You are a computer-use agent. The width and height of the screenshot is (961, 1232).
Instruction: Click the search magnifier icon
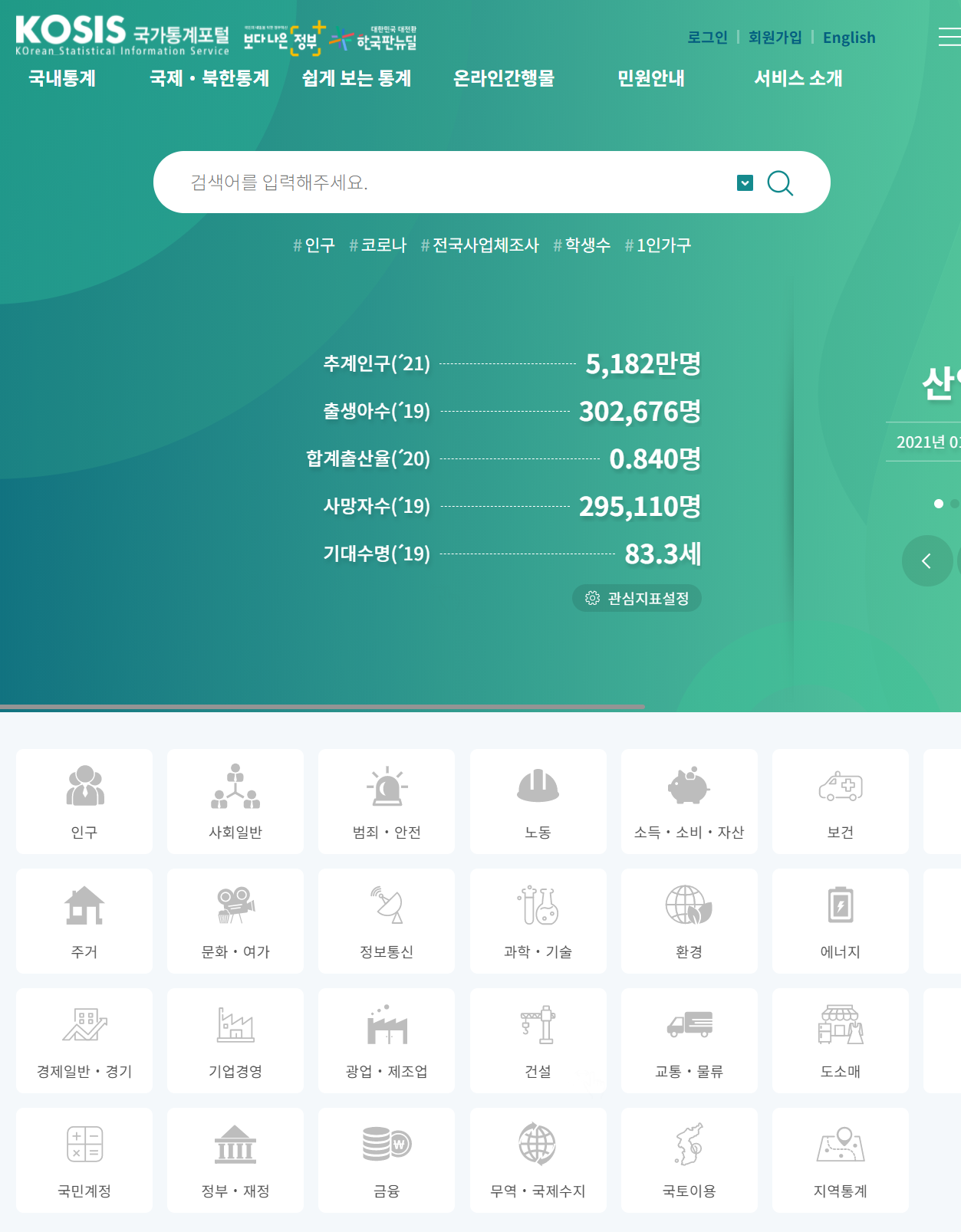pyautogui.click(x=780, y=183)
